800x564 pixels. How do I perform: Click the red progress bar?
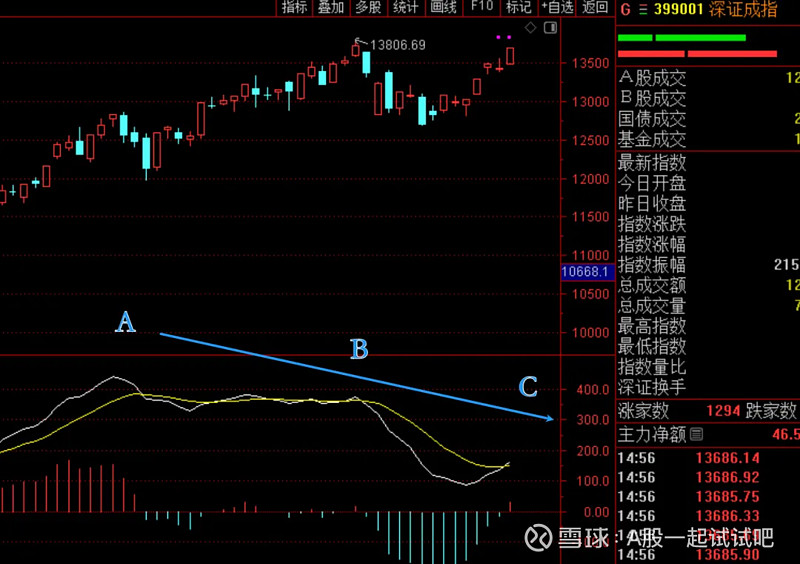point(697,54)
